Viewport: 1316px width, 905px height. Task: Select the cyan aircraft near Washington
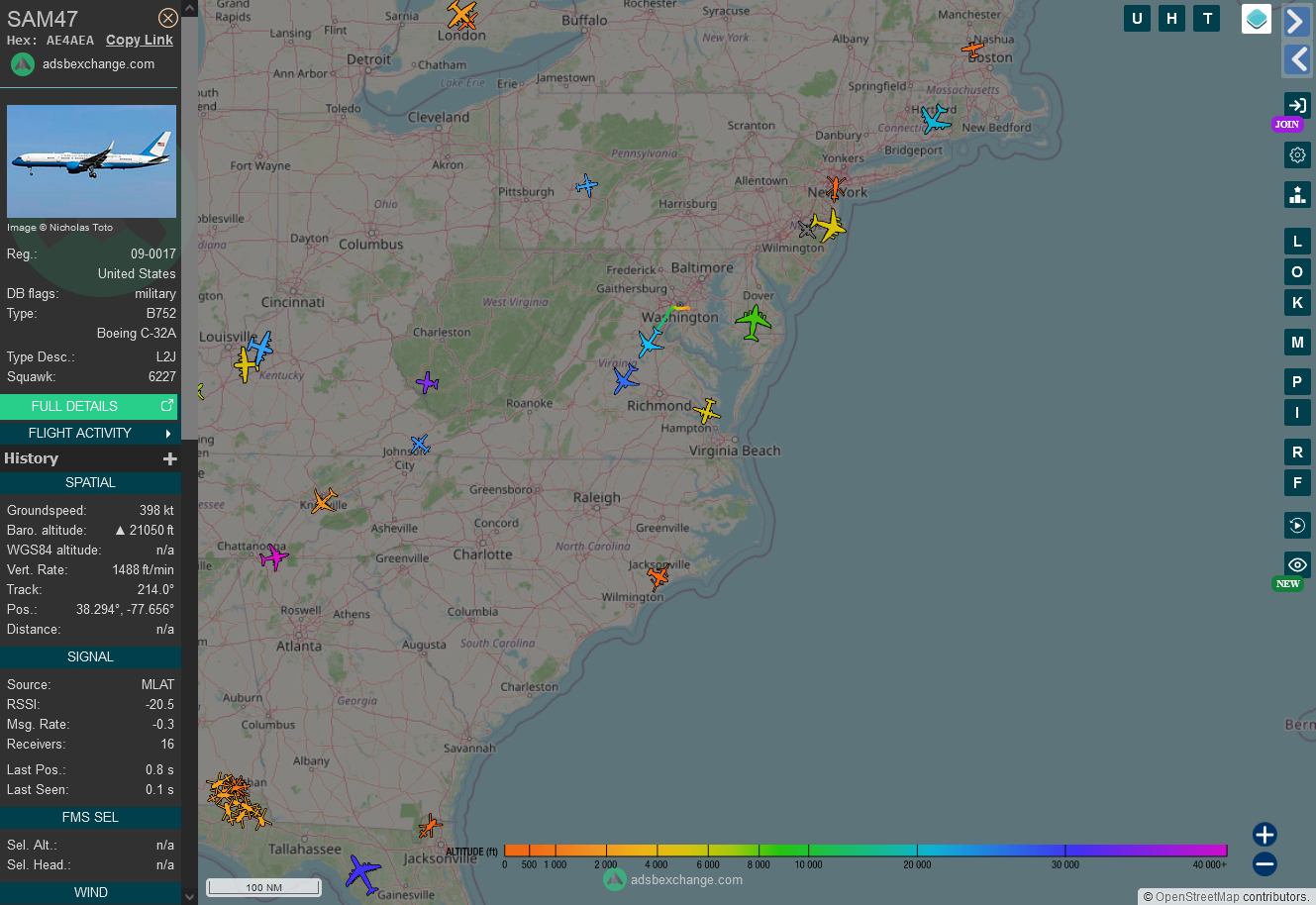(x=650, y=344)
